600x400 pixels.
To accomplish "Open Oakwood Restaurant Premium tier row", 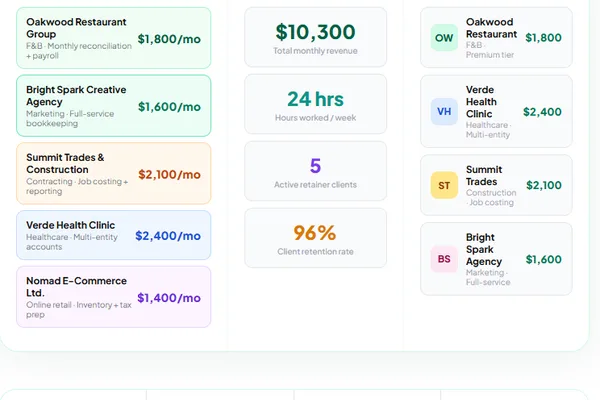I will pos(496,38).
